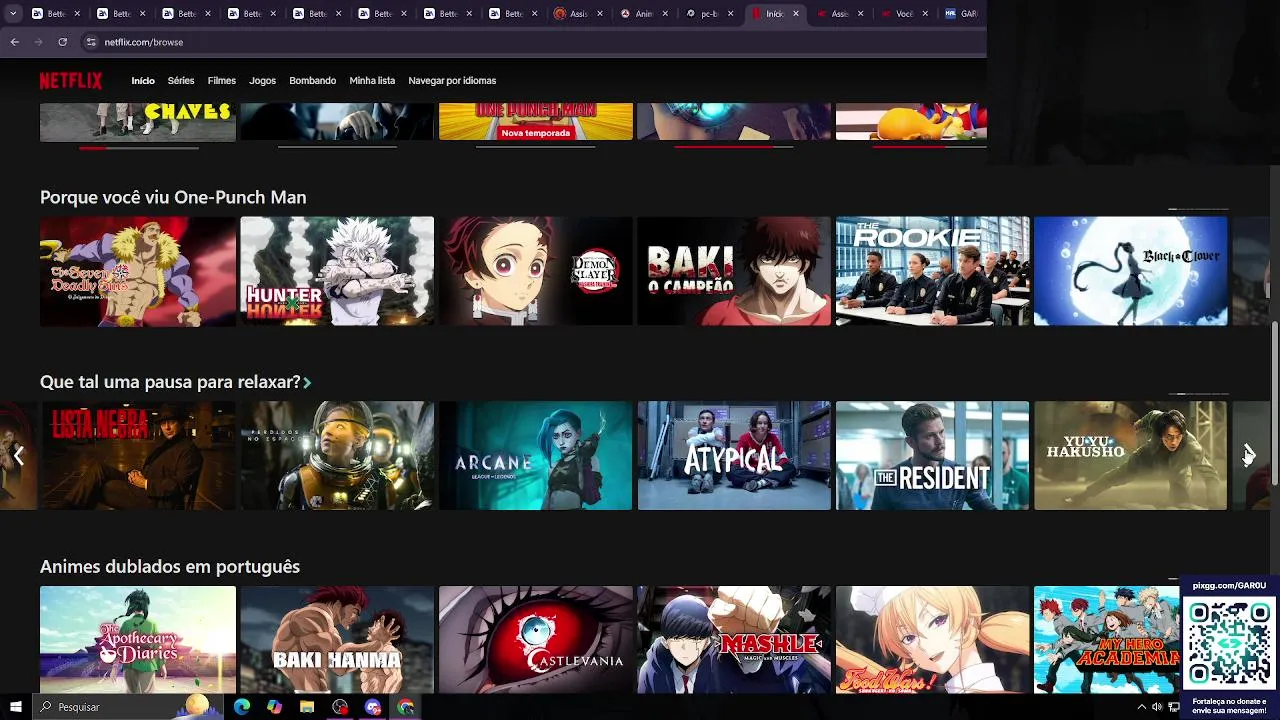Screen dimensions: 1280x720
Task: Click the progress bar under One Punch Man
Action: pyautogui.click(x=536, y=147)
